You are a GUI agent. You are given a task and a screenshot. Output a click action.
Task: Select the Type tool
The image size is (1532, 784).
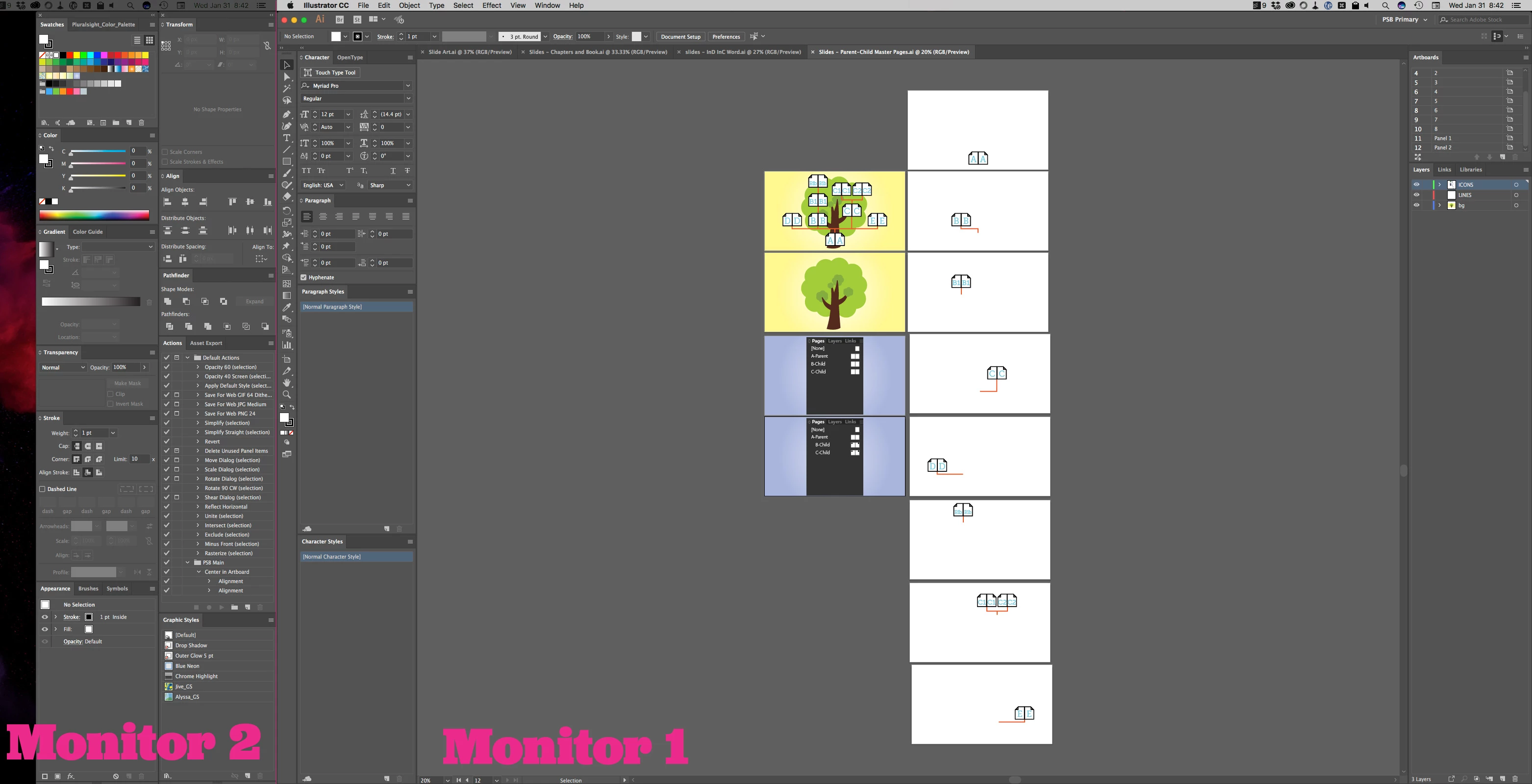coord(287,137)
